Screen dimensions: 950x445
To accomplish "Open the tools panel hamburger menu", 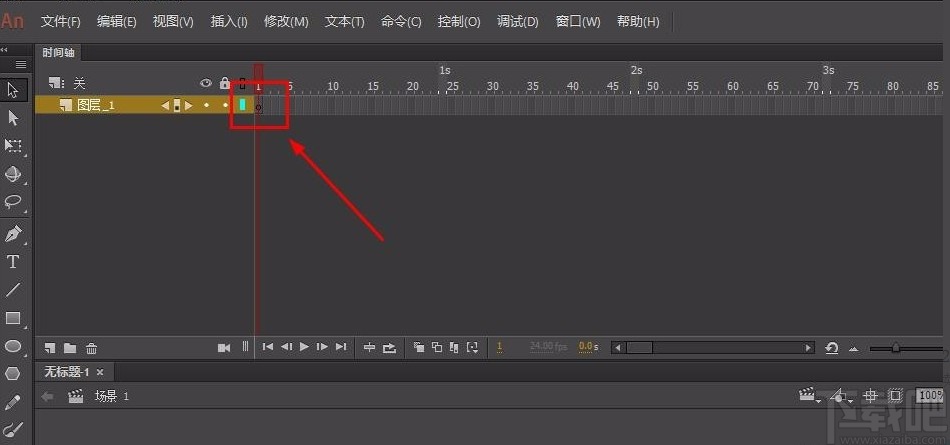I will pyautogui.click(x=21, y=64).
